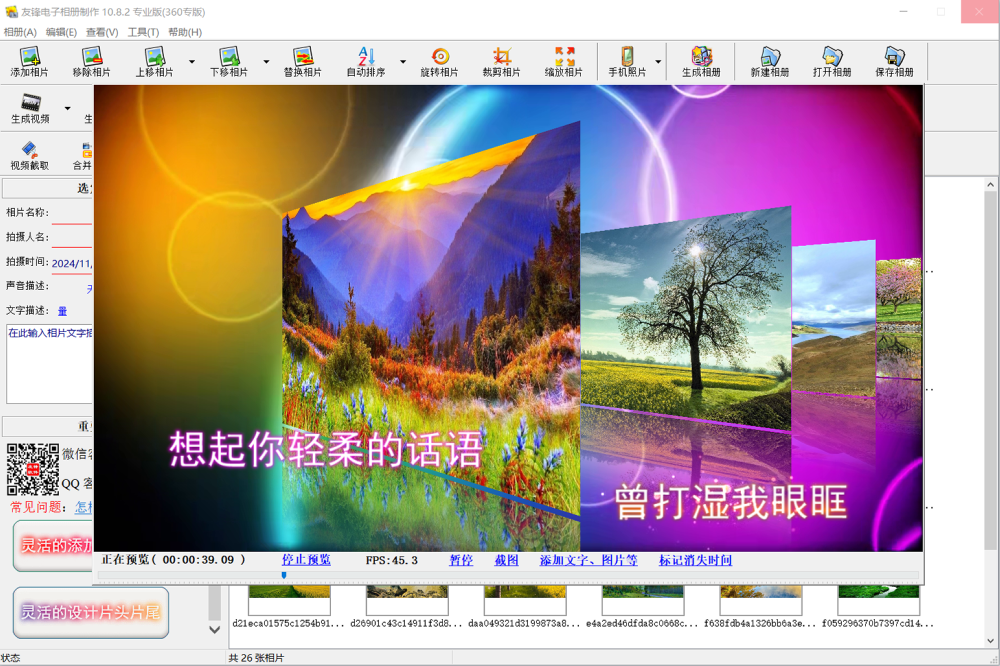Open the 编辑(E) menu
The image size is (1000, 666).
(x=61, y=32)
